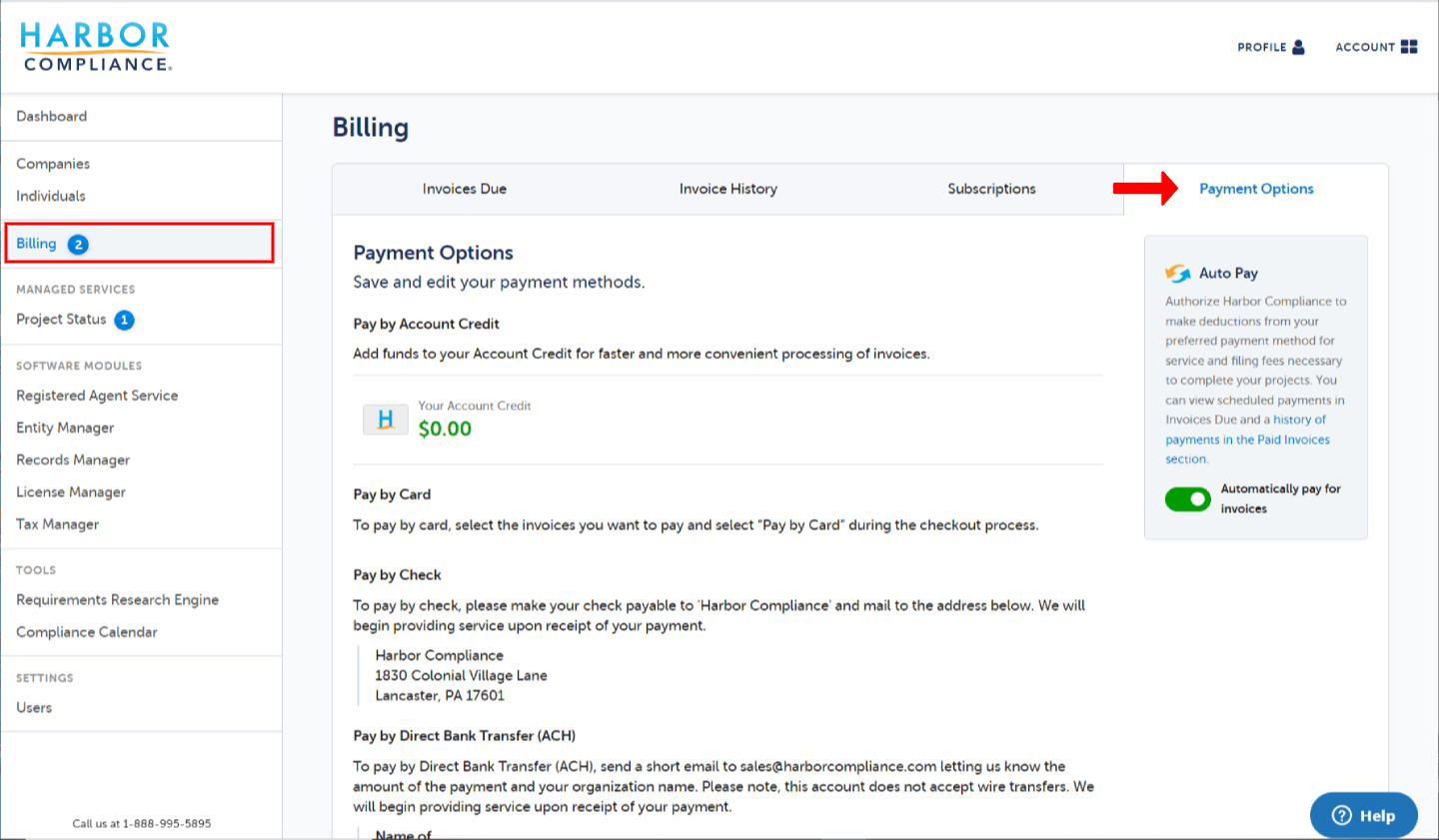Open the Profile user icon
Viewport: 1439px width, 840px height.
1298,47
